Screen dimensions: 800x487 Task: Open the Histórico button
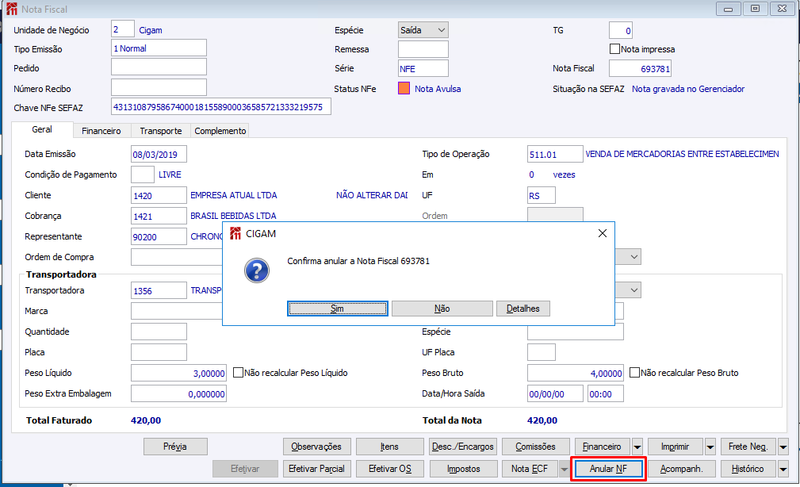(x=748, y=469)
